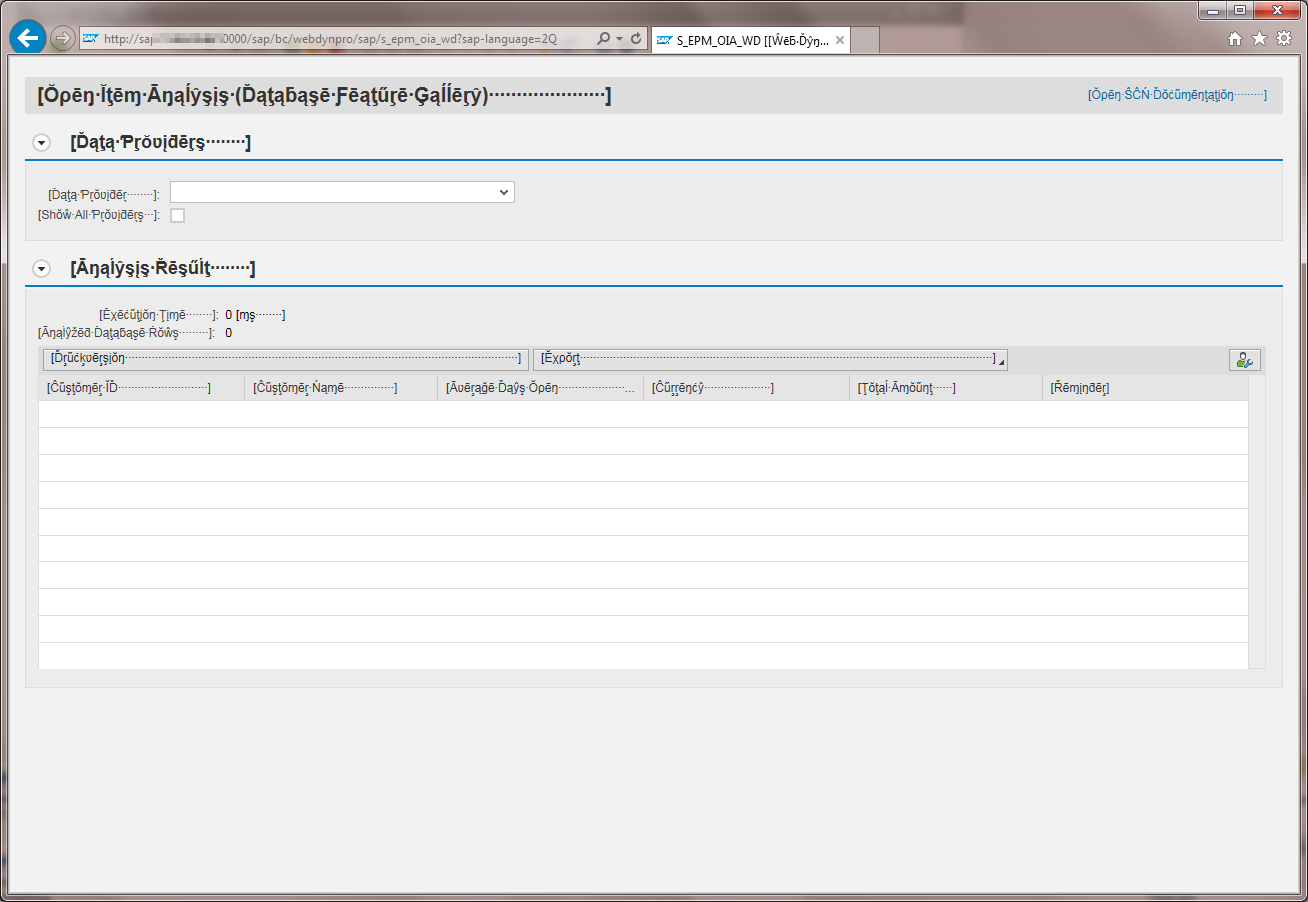Click the browser Back arrow button
Image resolution: width=1308 pixels, height=902 pixels.
[x=28, y=38]
